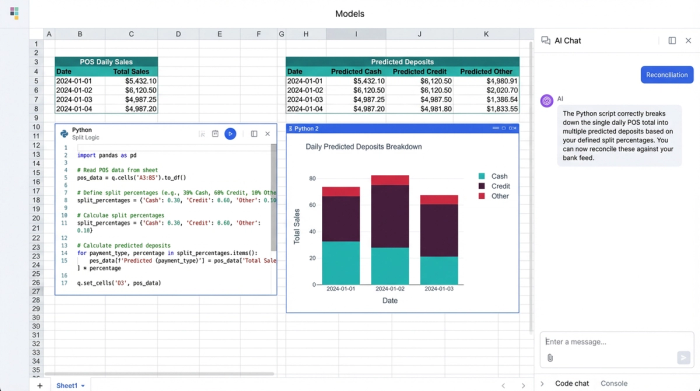This screenshot has width=700, height=391.
Task: Click the collapse arrow icon in code editor
Action: click(202, 133)
